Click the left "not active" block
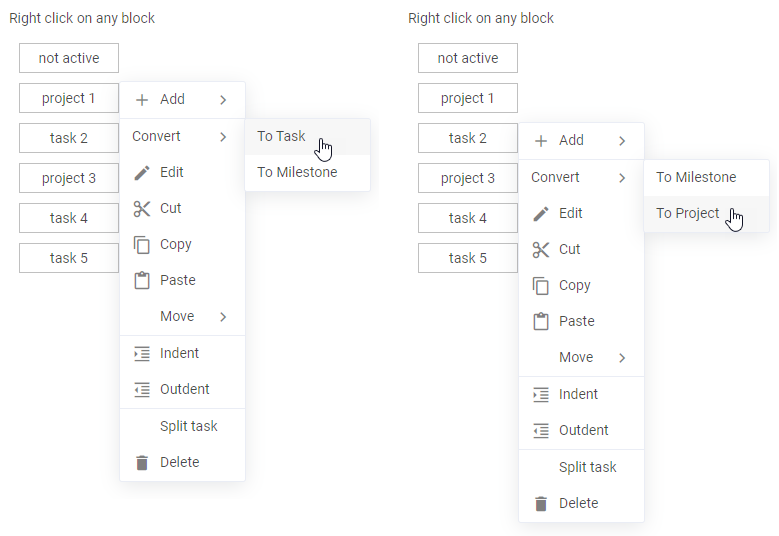Image resolution: width=779 pixels, height=536 pixels. (69, 58)
